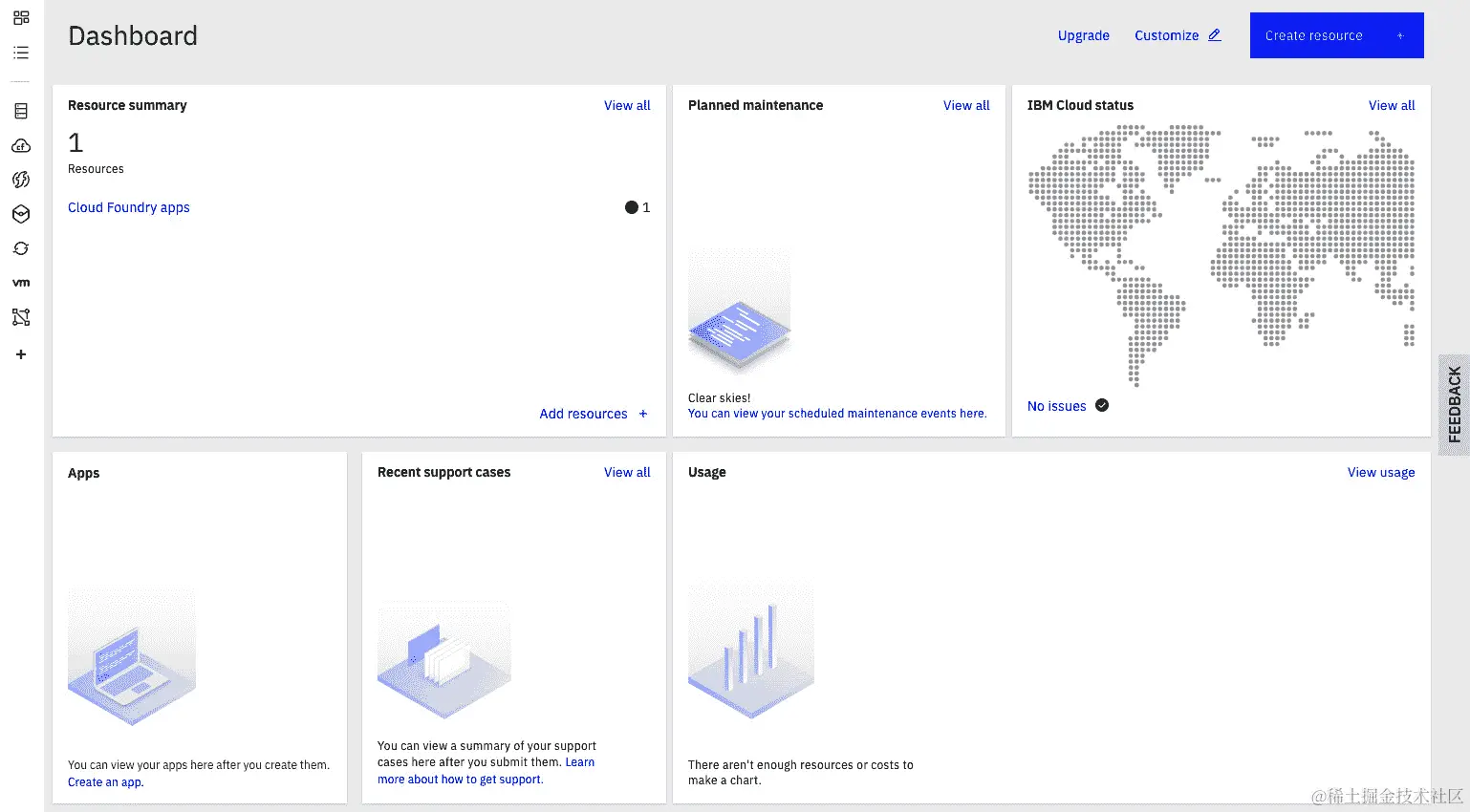
Task: Open the scheduled maintenance events link
Action: (x=837, y=414)
